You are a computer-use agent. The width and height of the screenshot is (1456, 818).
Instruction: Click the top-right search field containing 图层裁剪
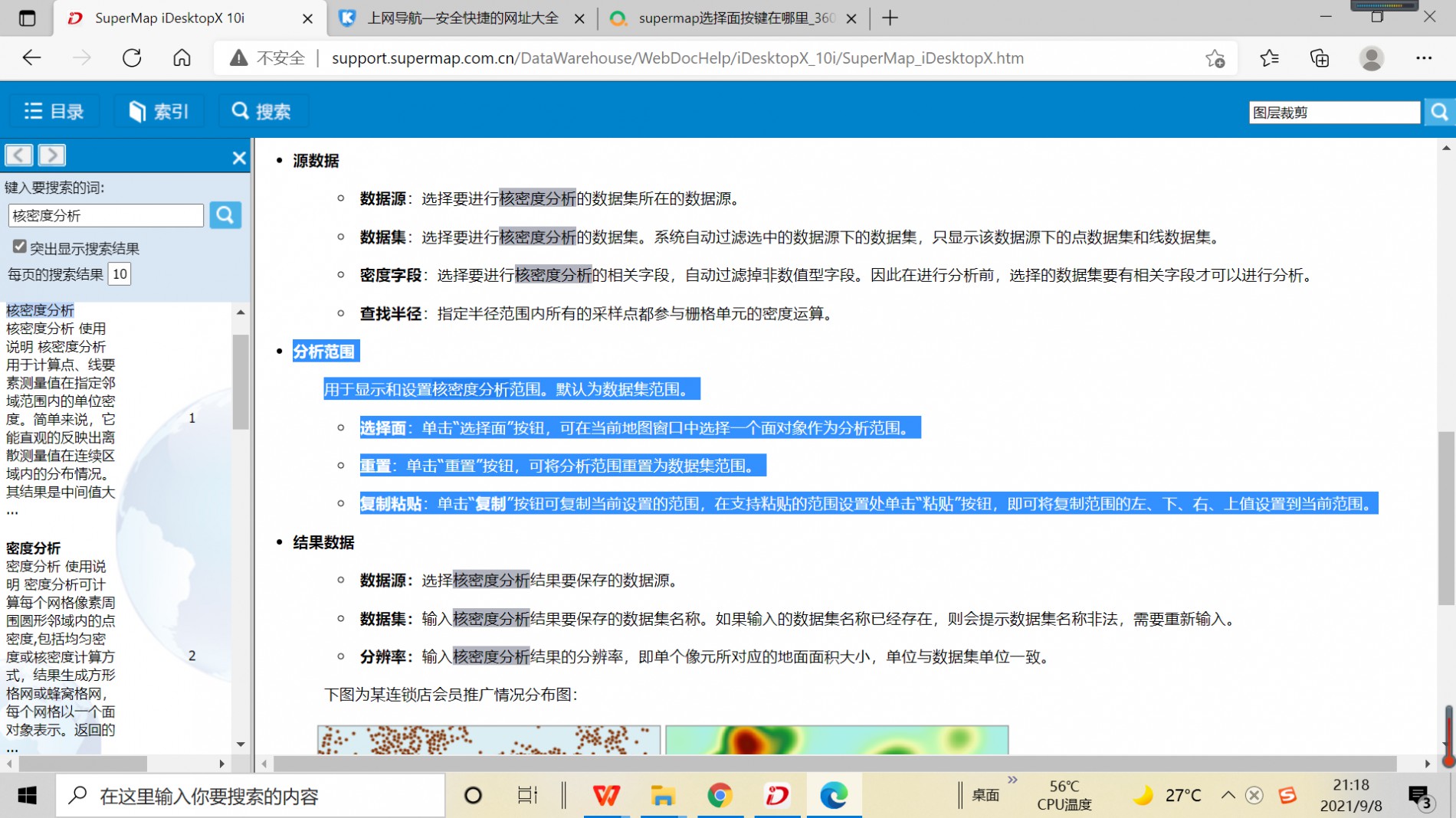(x=1333, y=113)
